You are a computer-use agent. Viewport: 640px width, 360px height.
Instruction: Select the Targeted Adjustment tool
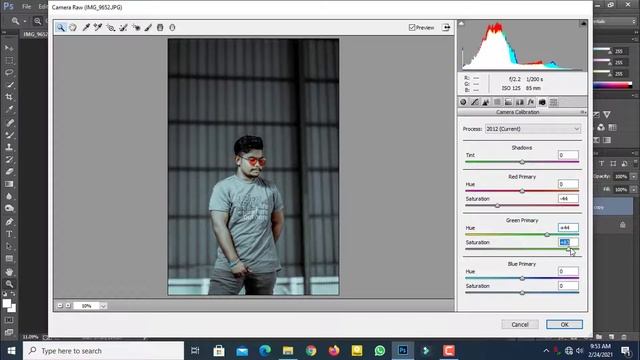[x=110, y=27]
